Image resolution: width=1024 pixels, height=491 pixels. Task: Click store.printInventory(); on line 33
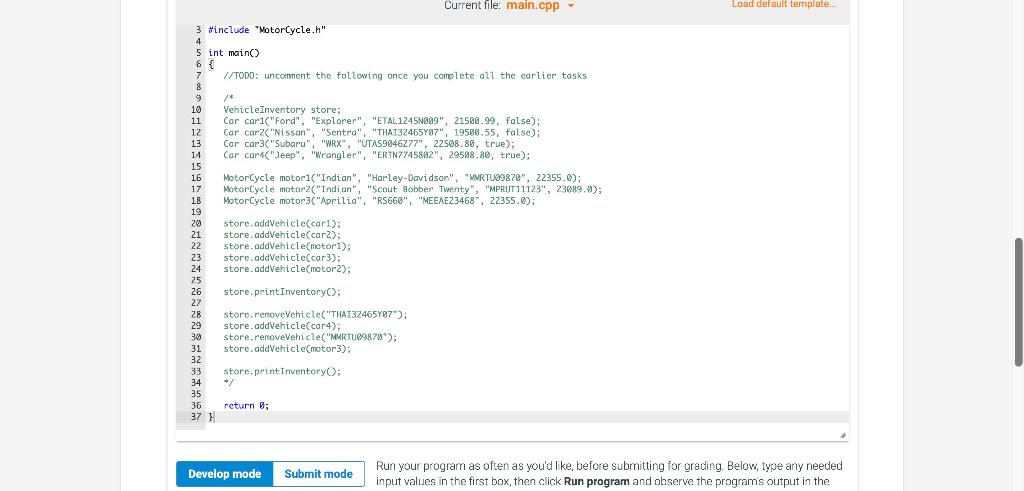pyautogui.click(x=282, y=372)
